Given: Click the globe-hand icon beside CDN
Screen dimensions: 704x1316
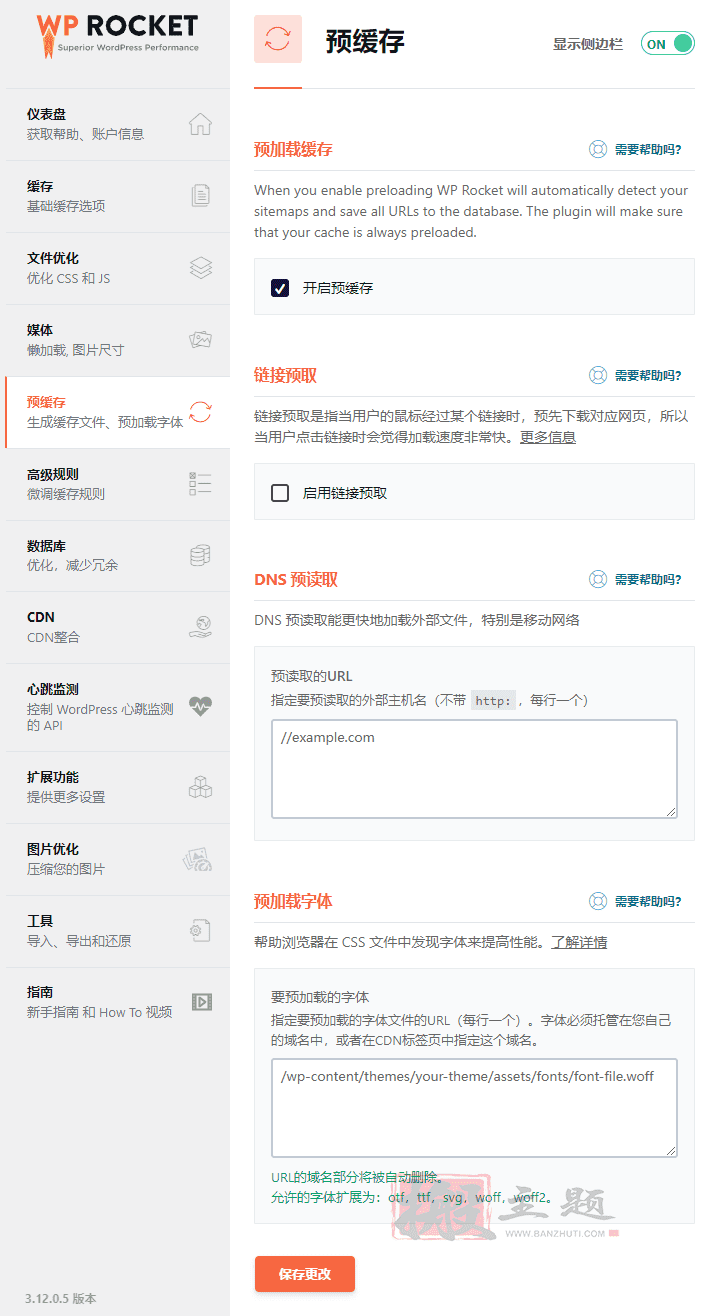Looking at the screenshot, I should point(200,627).
